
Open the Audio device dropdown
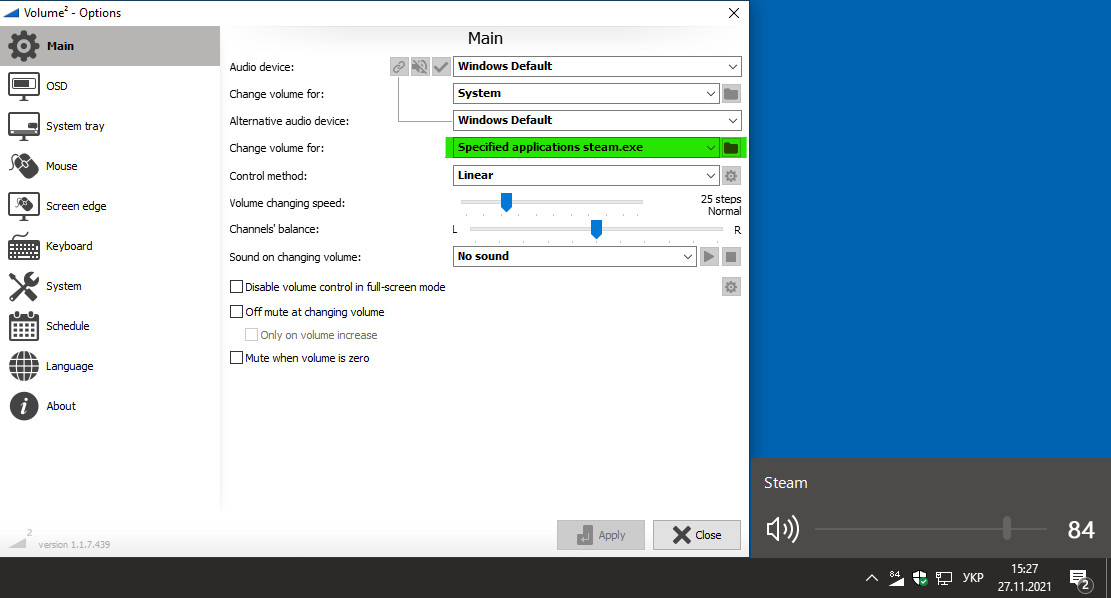click(x=597, y=66)
